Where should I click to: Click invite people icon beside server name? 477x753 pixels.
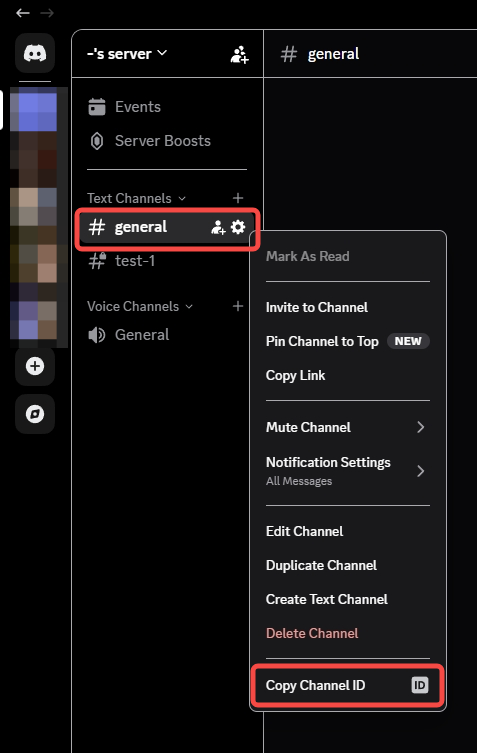click(x=239, y=54)
